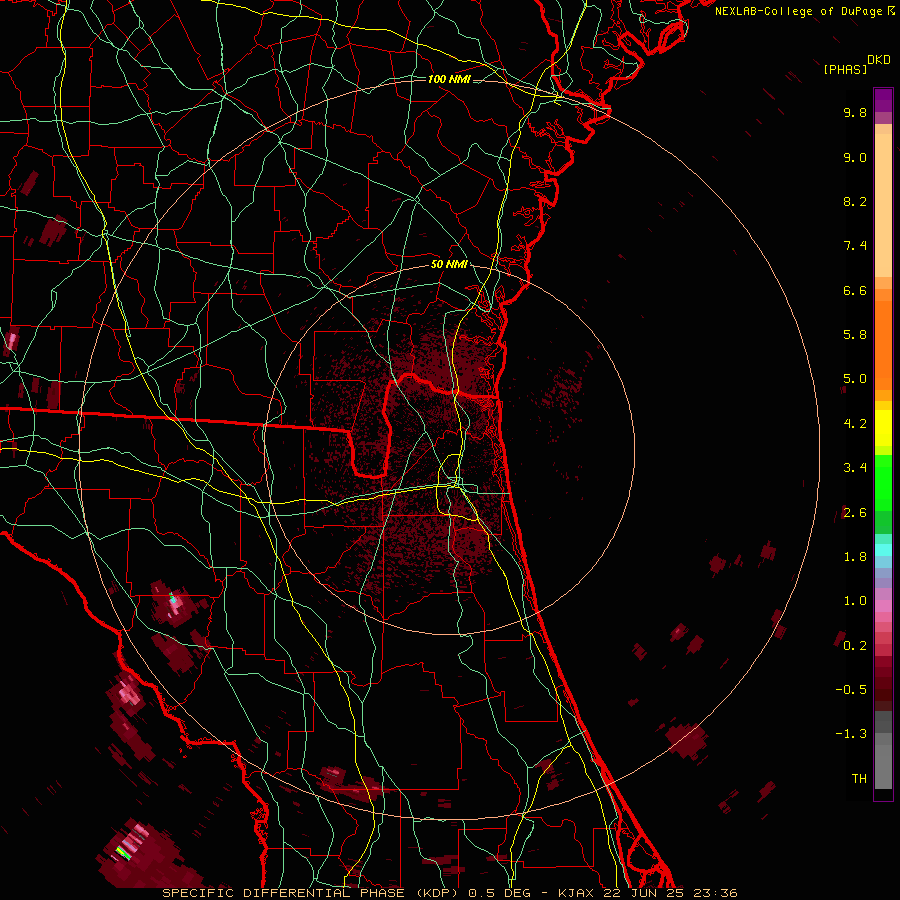Click the 7.4 value on the color scale

click(855, 246)
